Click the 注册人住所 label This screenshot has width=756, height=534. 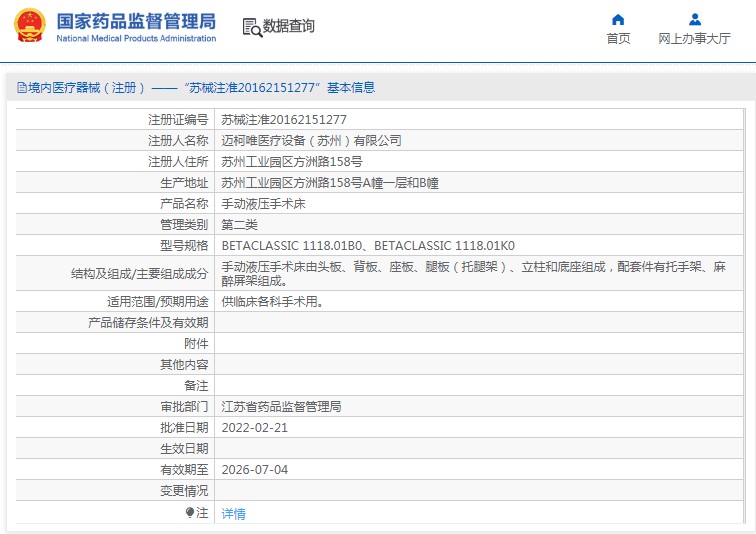click(178, 162)
